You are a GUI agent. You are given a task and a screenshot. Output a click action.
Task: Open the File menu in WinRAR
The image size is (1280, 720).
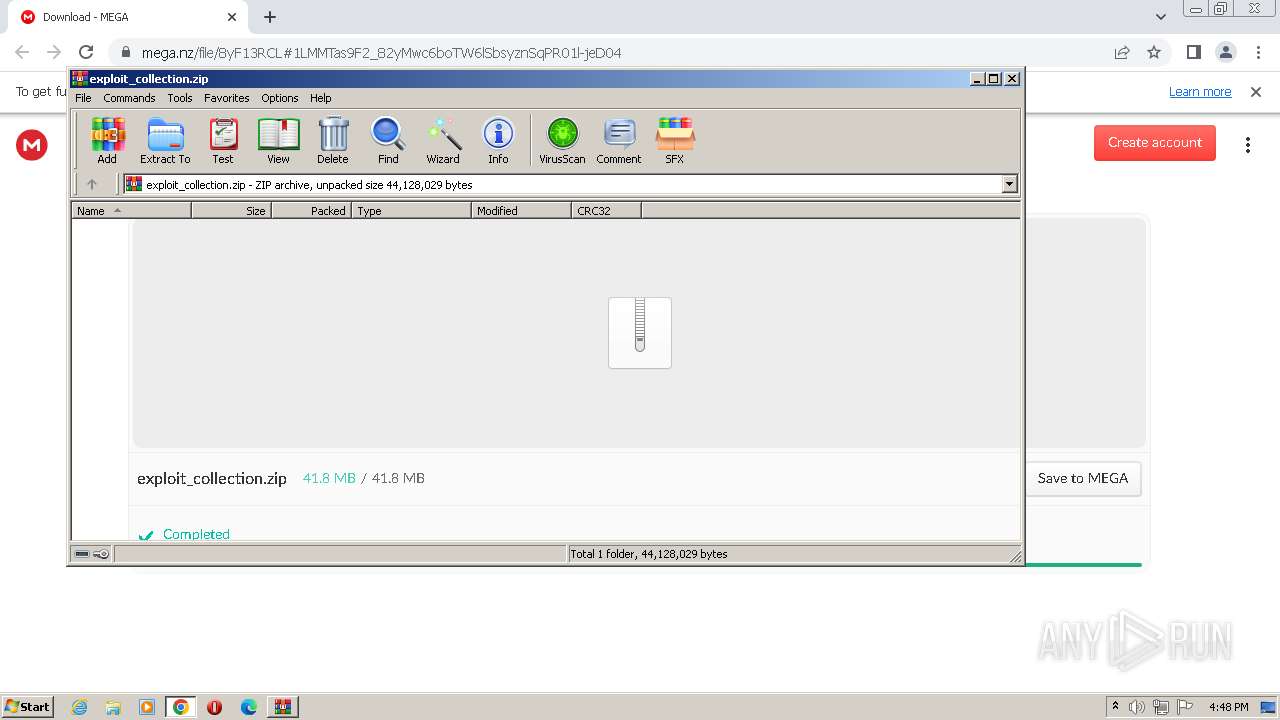(83, 98)
